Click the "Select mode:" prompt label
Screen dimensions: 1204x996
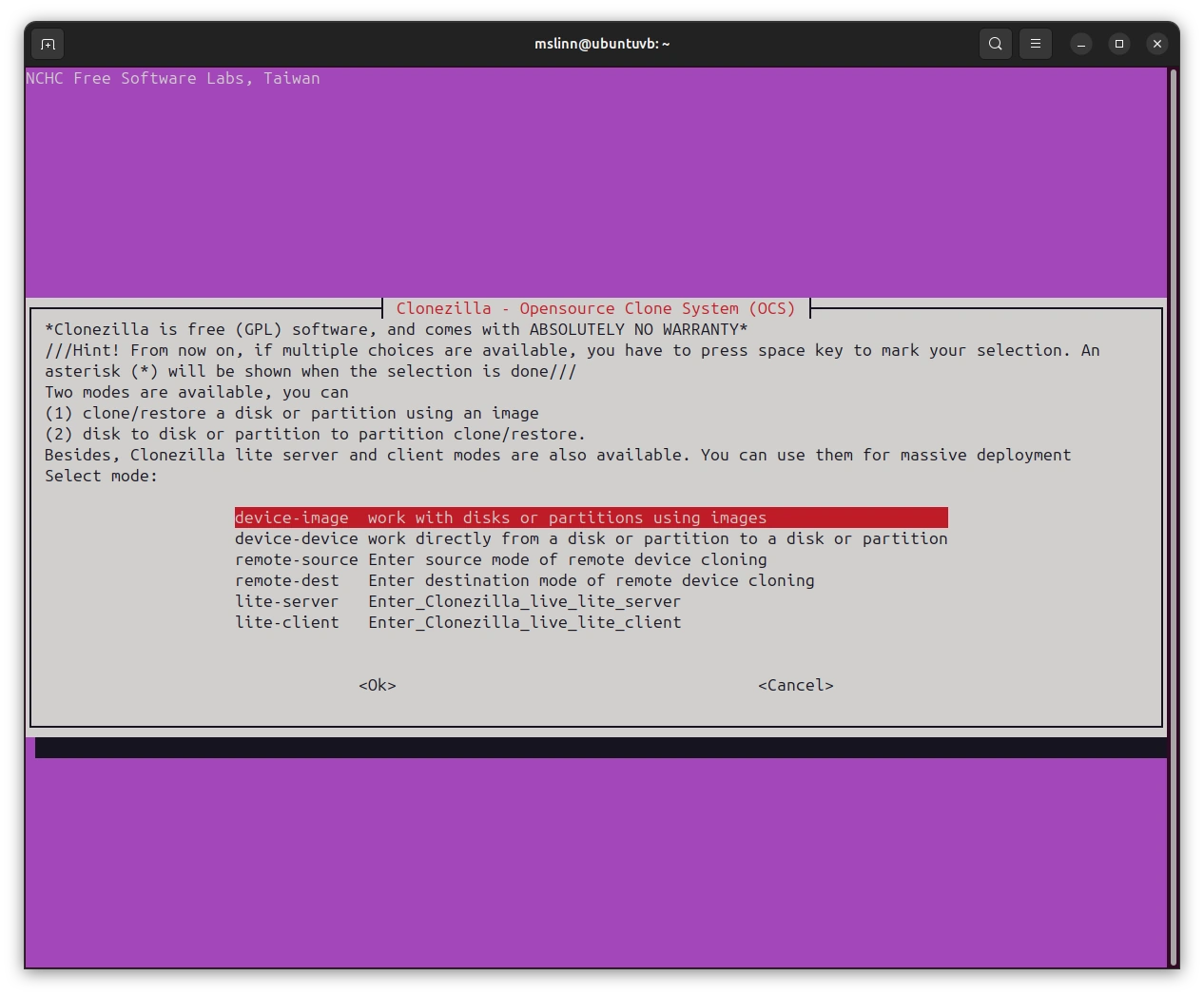(x=101, y=476)
